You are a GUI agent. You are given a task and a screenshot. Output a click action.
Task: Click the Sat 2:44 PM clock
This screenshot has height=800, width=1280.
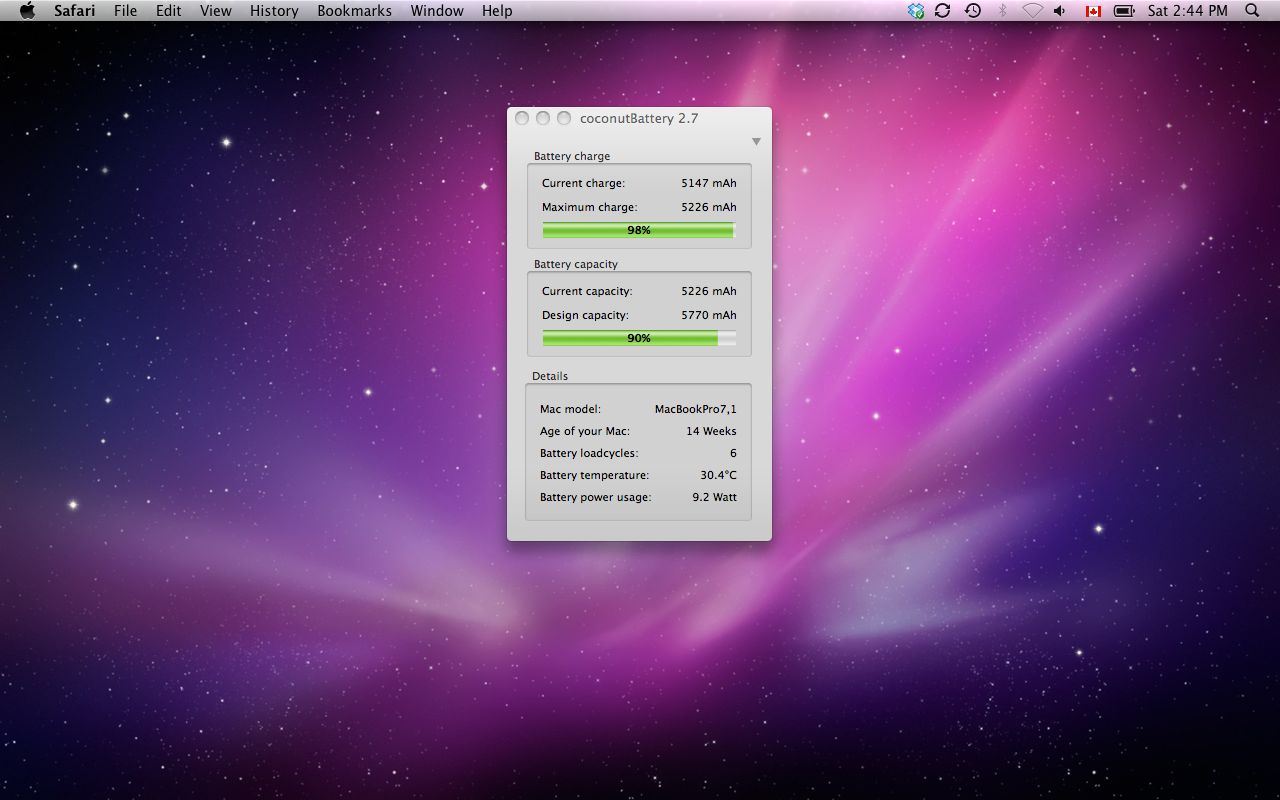pyautogui.click(x=1187, y=11)
